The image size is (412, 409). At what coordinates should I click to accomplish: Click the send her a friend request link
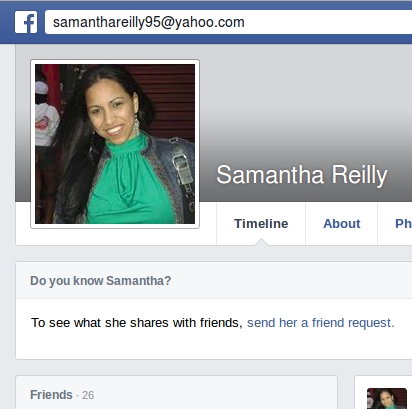point(321,323)
